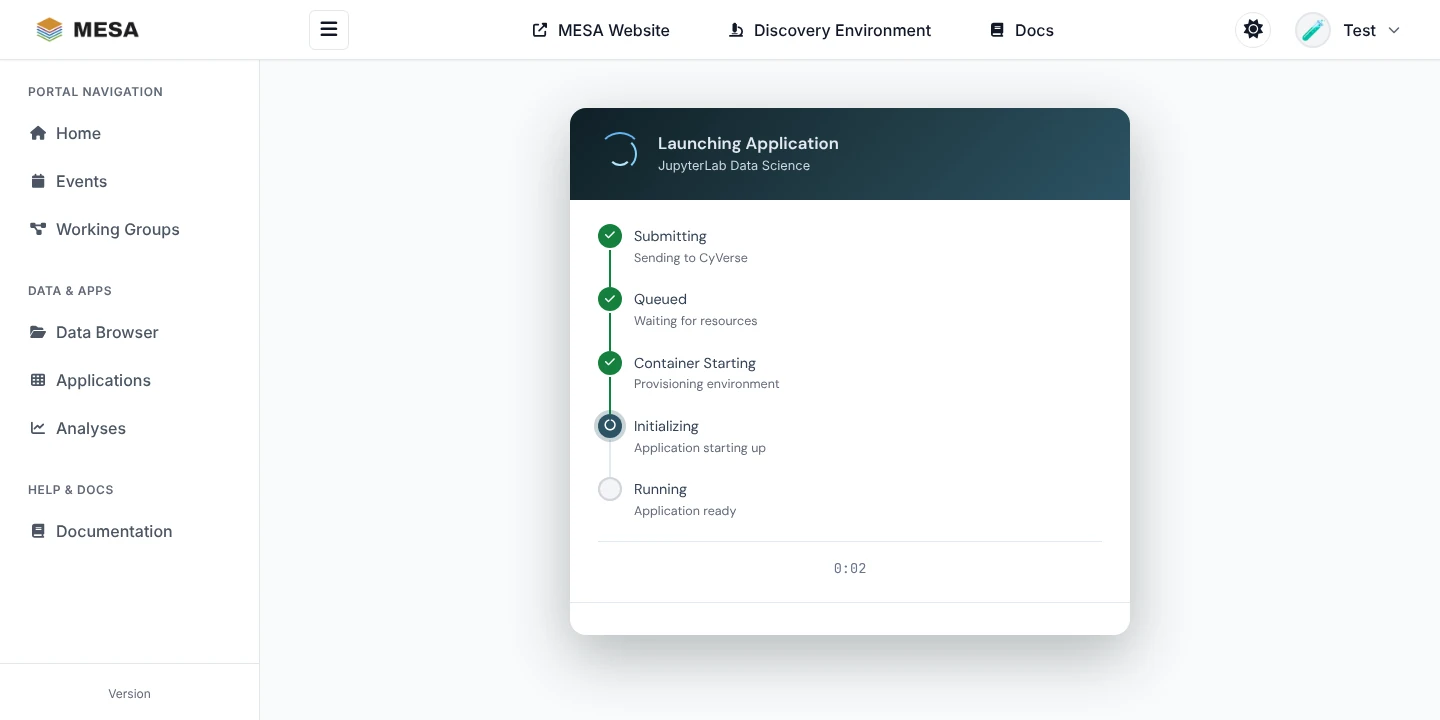Click the Version text in sidebar footer

[130, 694]
